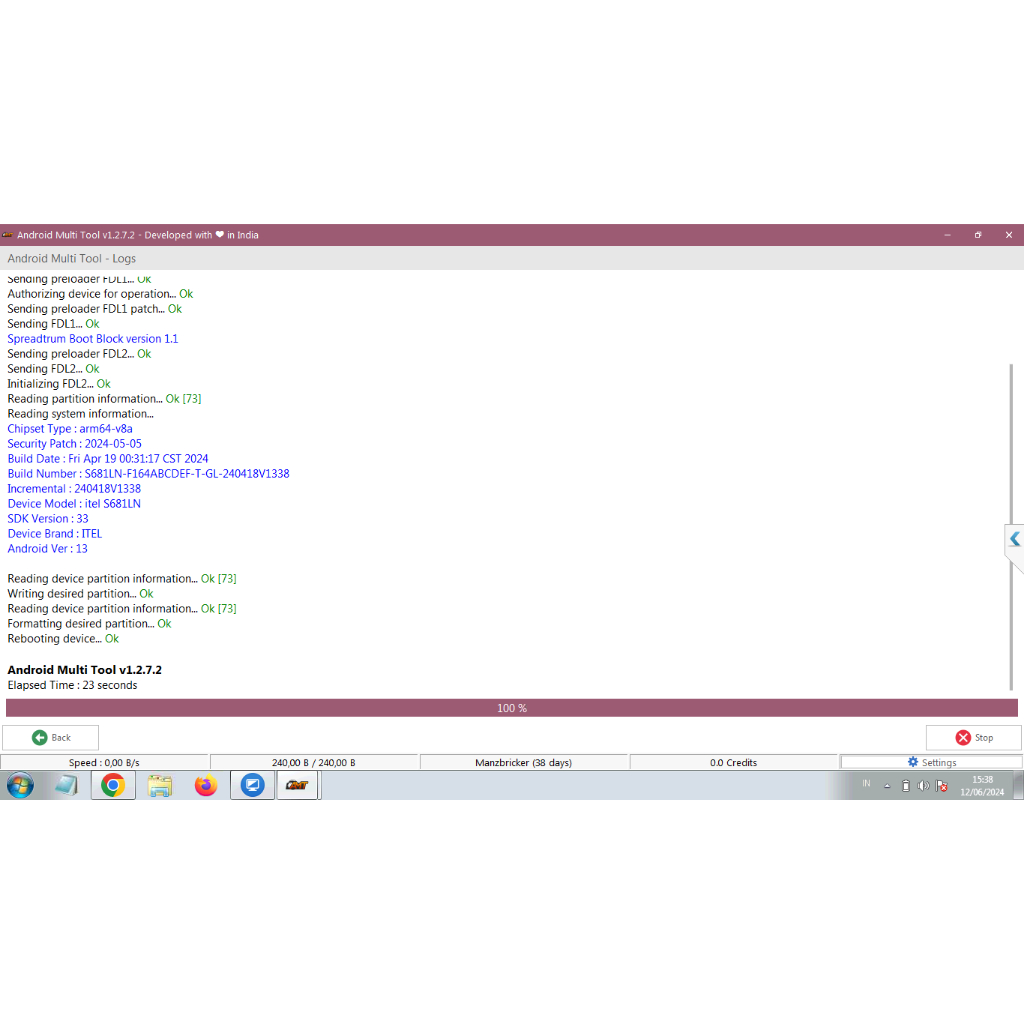Open the taskbar clock showing 15:38
1024x1024 pixels.
[982, 786]
